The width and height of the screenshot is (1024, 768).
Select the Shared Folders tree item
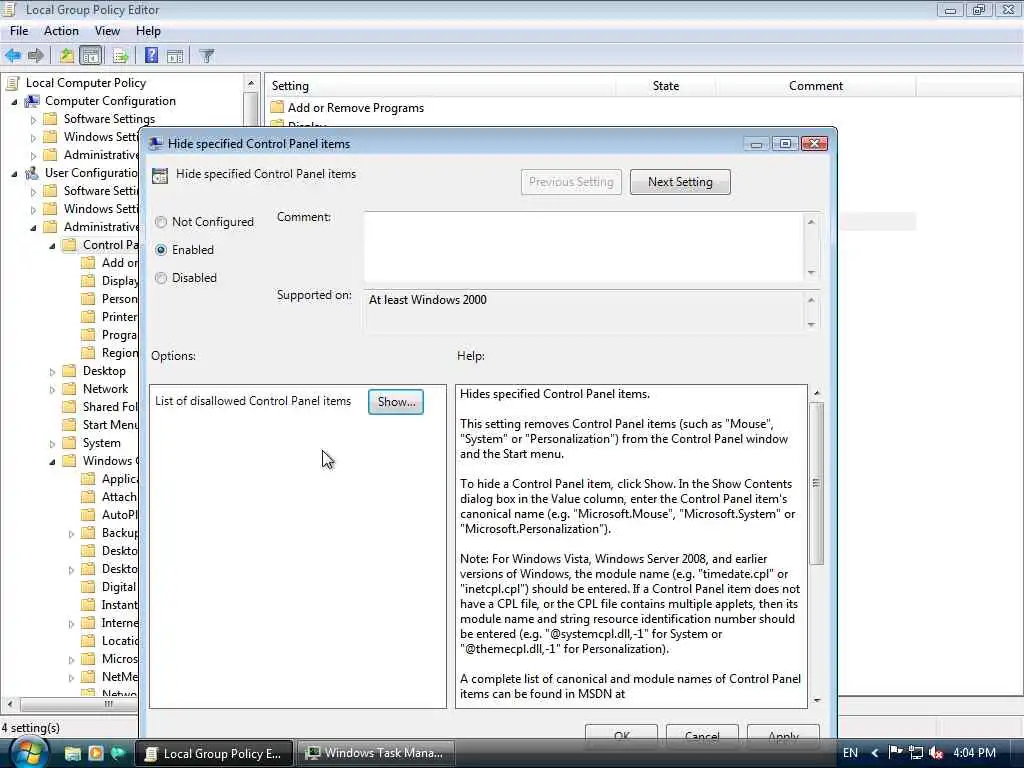coord(110,407)
